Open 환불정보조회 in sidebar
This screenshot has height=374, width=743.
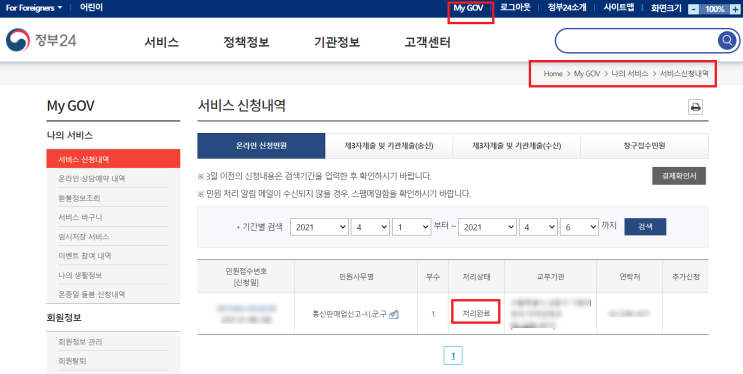pyautogui.click(x=79, y=198)
